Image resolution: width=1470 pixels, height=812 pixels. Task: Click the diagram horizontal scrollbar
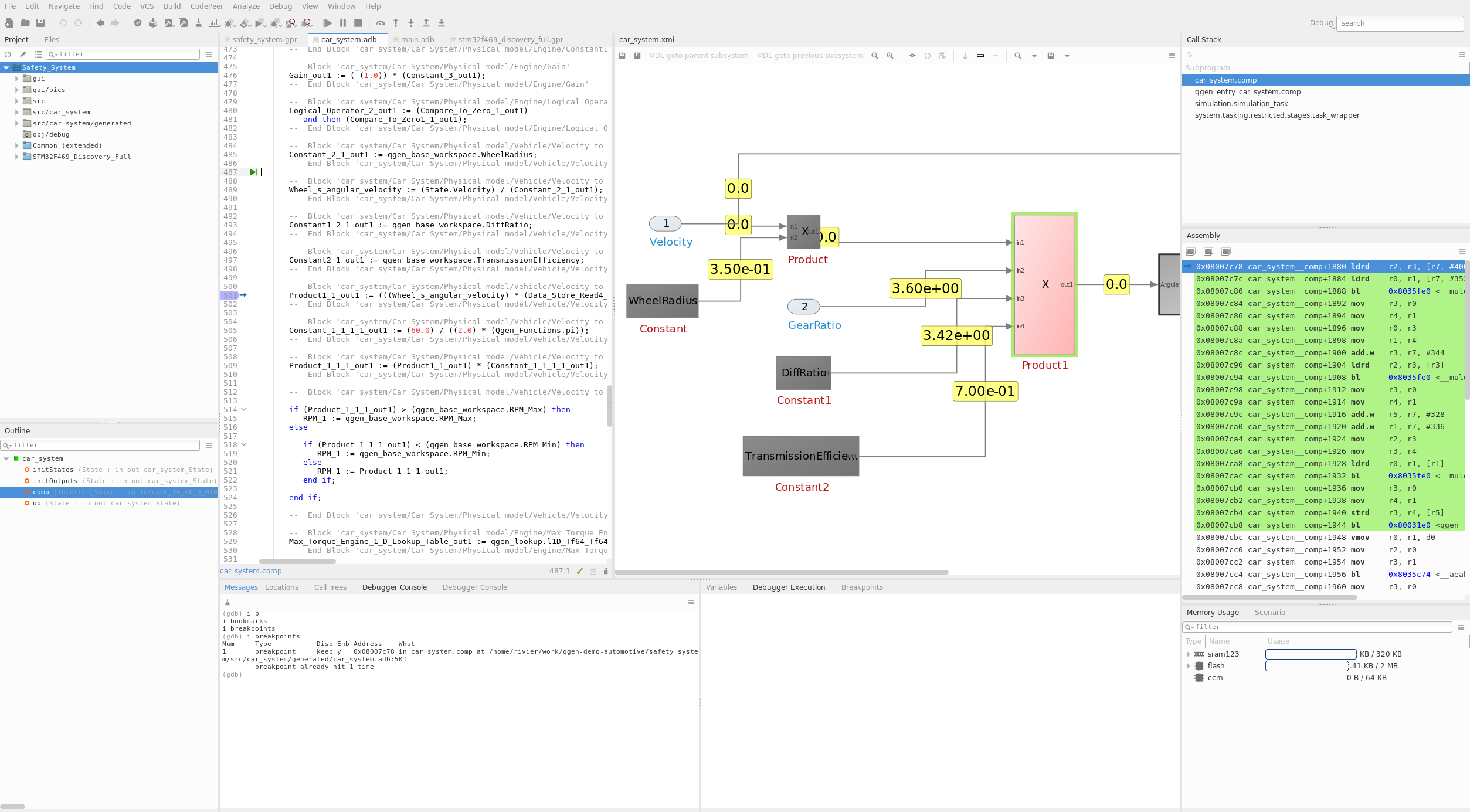coord(781,572)
